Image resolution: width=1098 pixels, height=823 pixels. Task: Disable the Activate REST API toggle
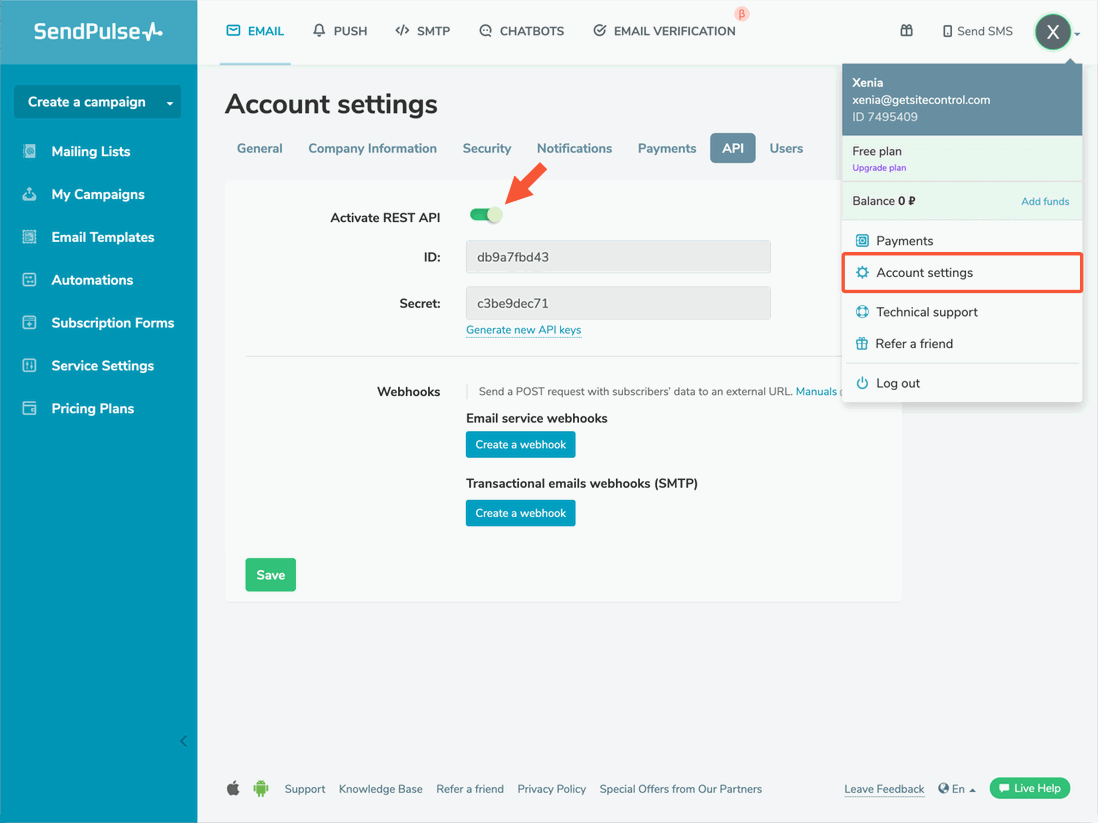tap(486, 214)
